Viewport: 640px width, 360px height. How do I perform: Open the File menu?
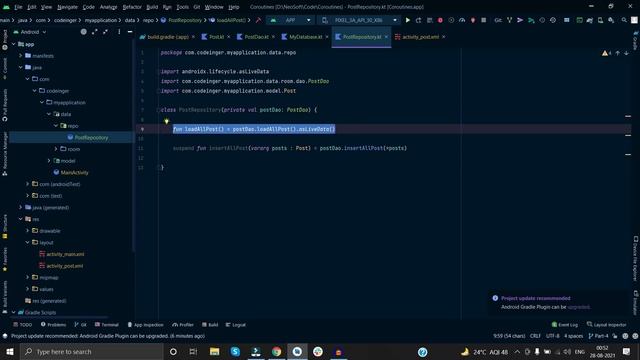(18, 7)
